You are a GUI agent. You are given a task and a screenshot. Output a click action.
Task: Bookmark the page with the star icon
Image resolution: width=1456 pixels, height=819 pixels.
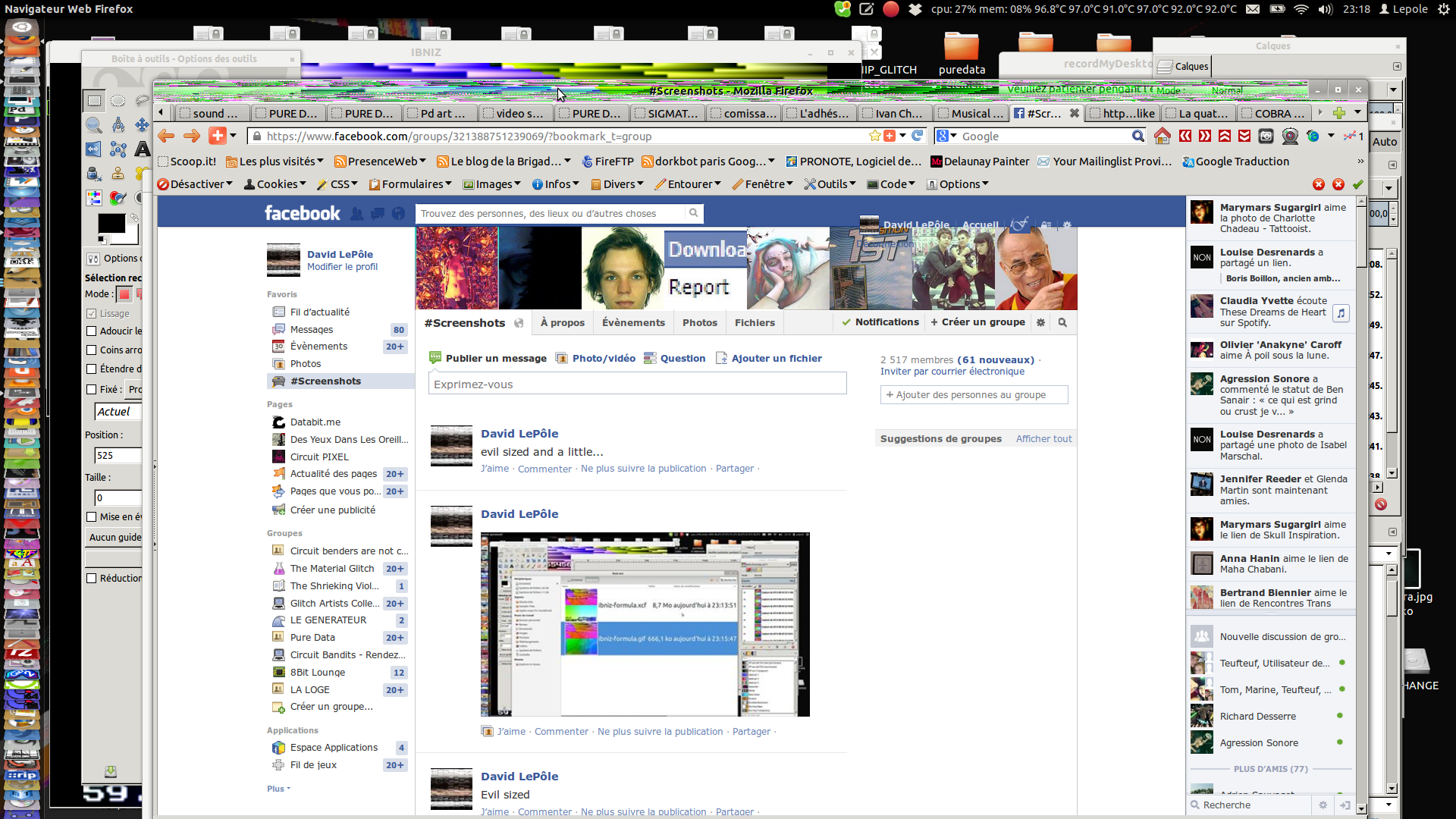[x=874, y=136]
